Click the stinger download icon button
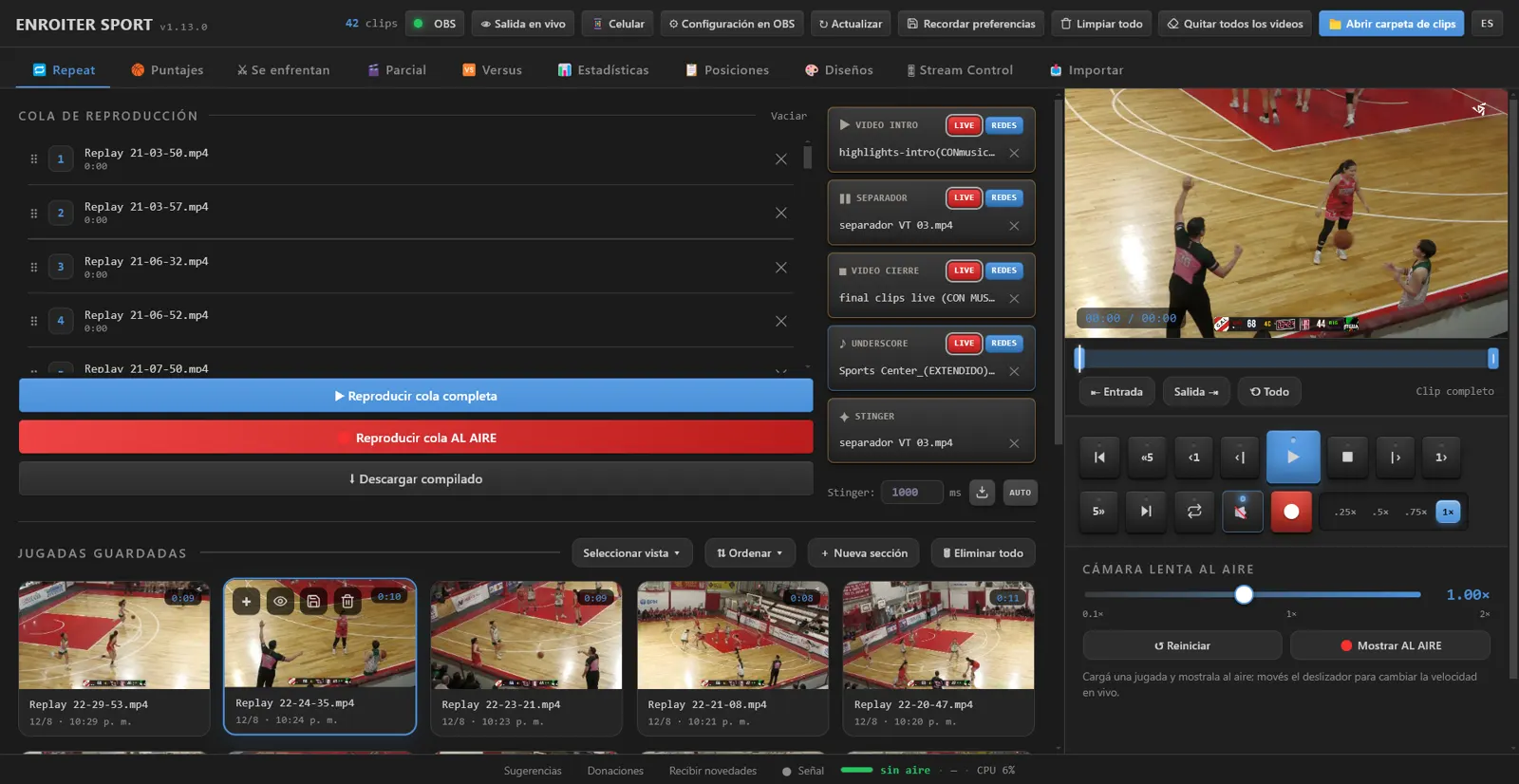The height and width of the screenshot is (784, 1519). [983, 492]
